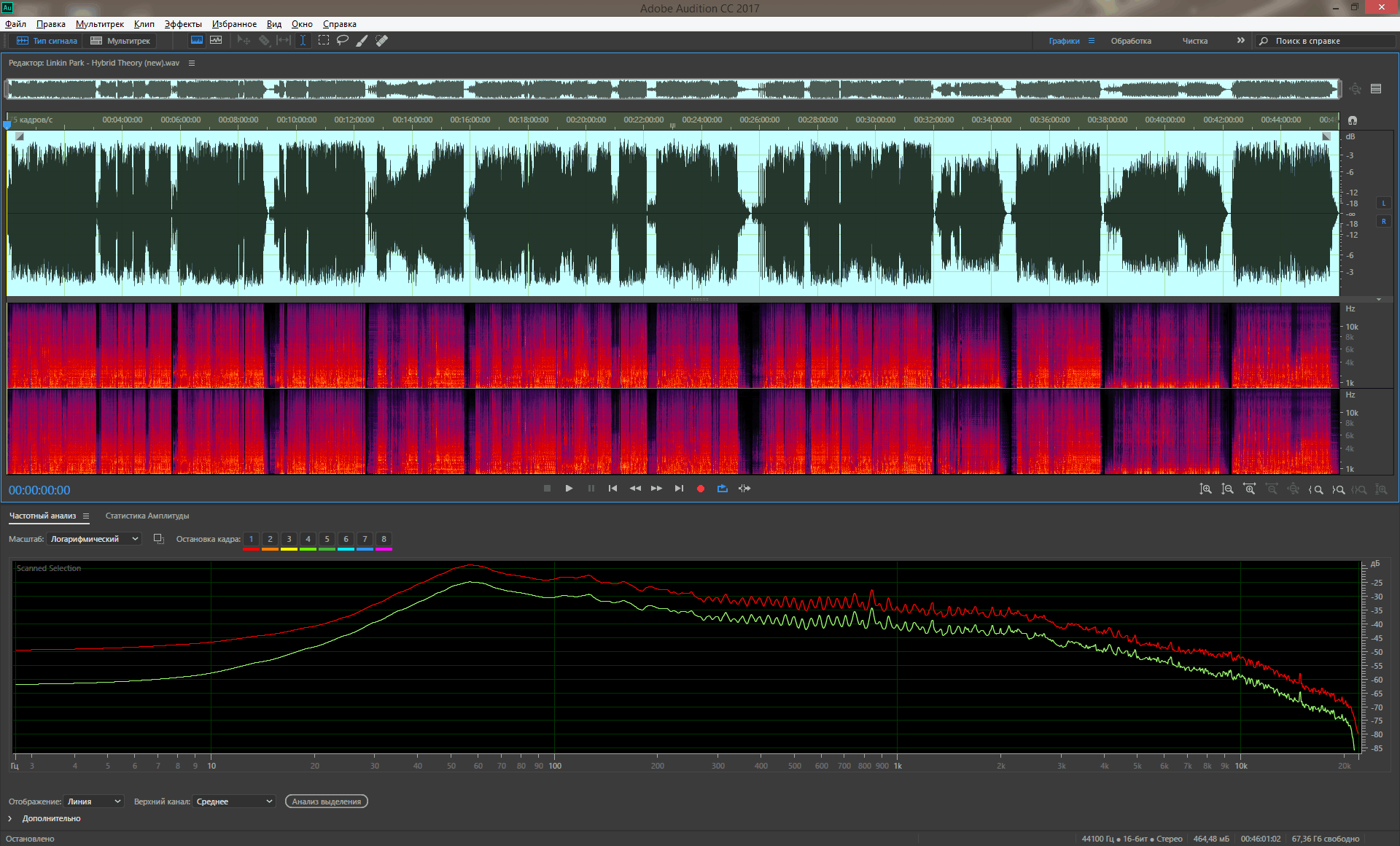Click Zoom In Time icon
The height and width of the screenshot is (846, 1400).
[x=1250, y=489]
